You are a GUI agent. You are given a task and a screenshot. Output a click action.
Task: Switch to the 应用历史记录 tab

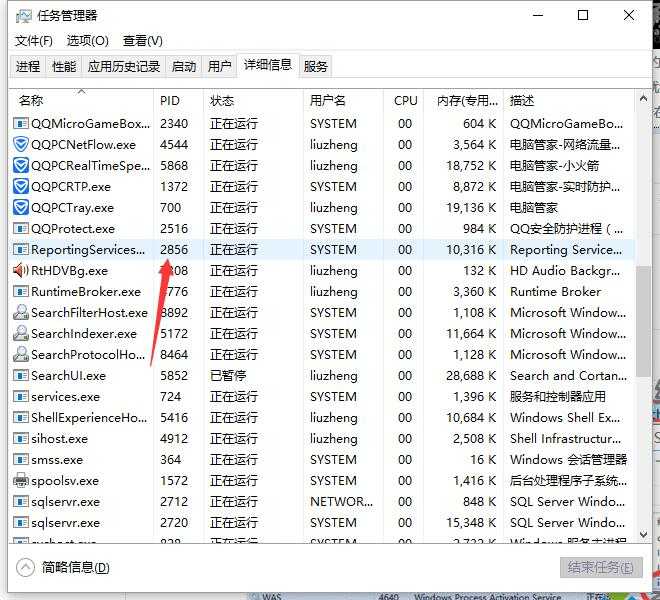[x=124, y=67]
